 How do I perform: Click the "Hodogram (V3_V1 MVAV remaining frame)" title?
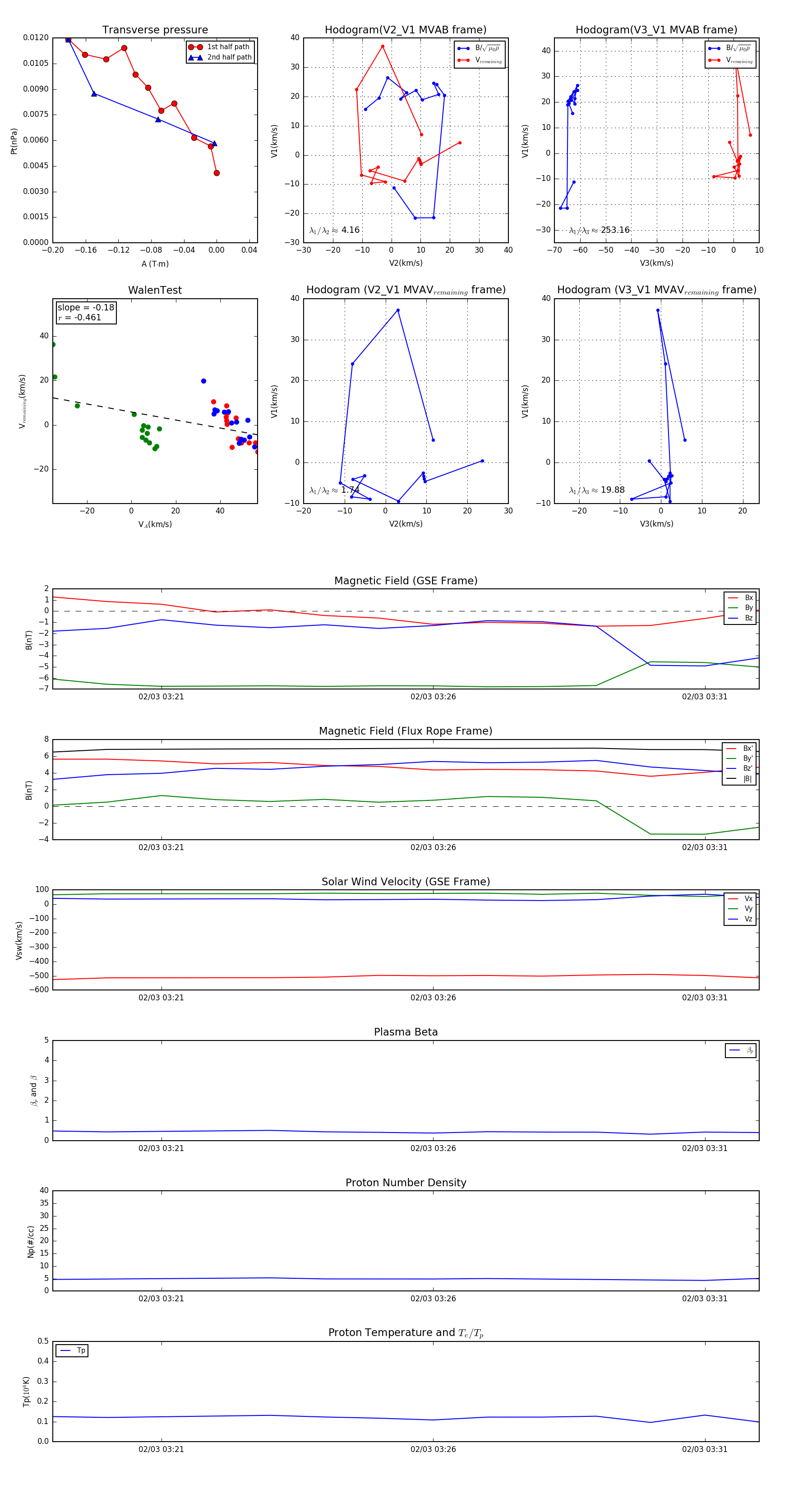coord(656,290)
